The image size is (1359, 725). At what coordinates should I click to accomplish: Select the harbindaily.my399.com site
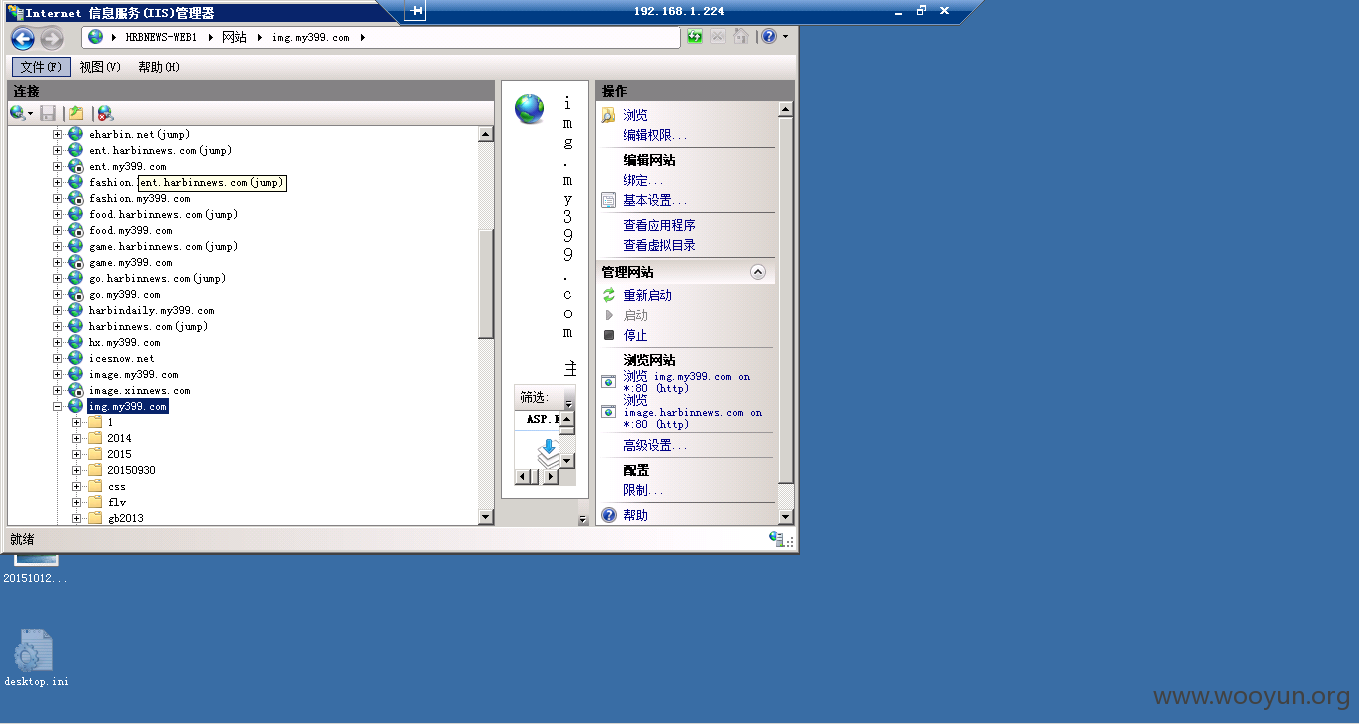tap(151, 310)
